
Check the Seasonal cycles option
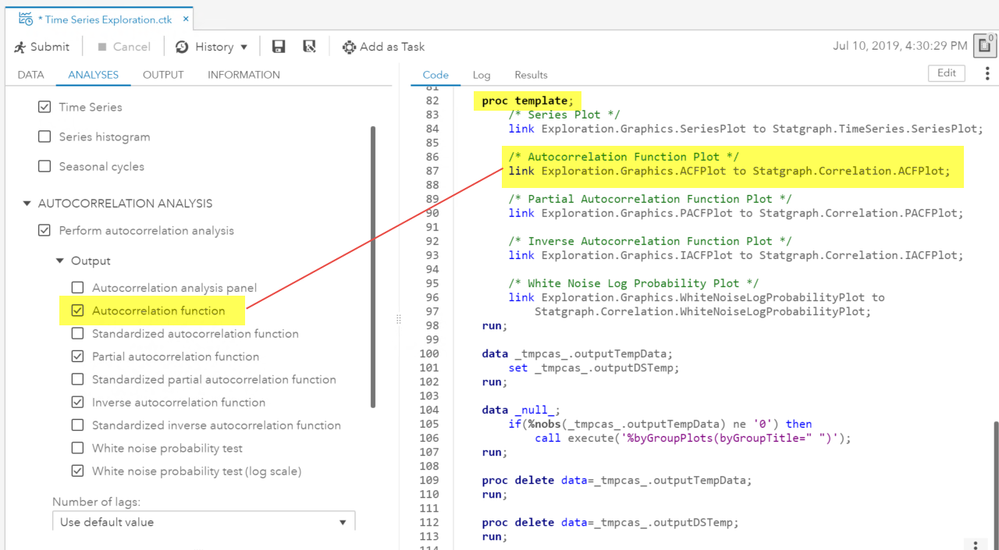[44, 167]
